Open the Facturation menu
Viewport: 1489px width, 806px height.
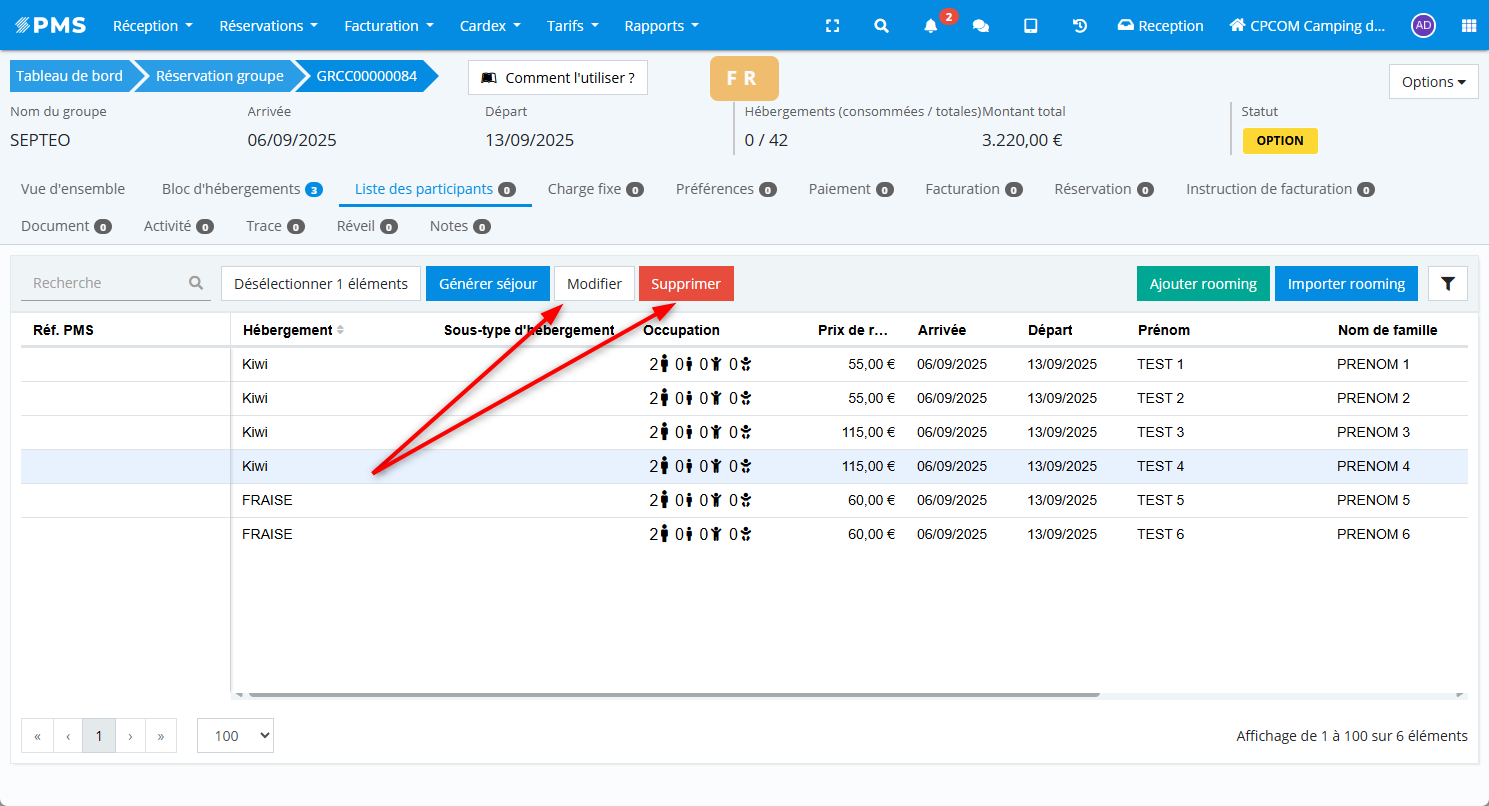(x=389, y=26)
